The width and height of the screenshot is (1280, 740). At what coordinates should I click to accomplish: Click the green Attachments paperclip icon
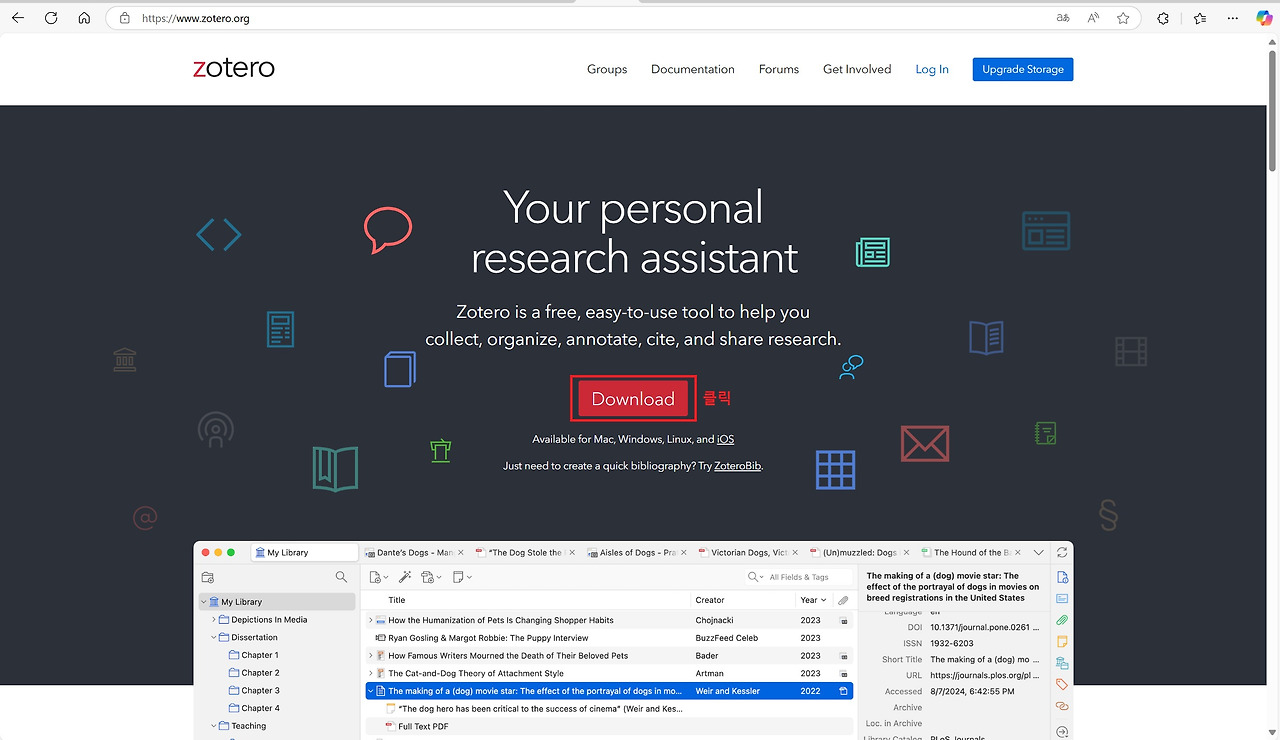point(1062,620)
